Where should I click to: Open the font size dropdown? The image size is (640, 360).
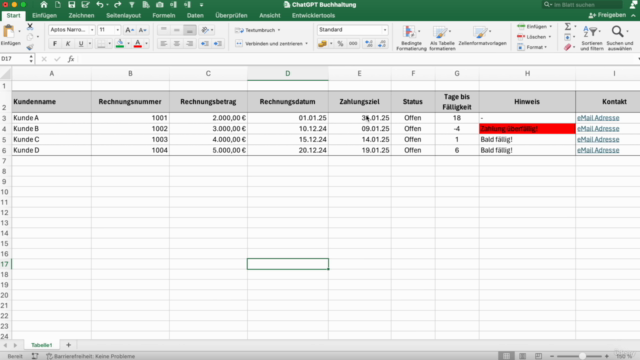[x=118, y=30]
